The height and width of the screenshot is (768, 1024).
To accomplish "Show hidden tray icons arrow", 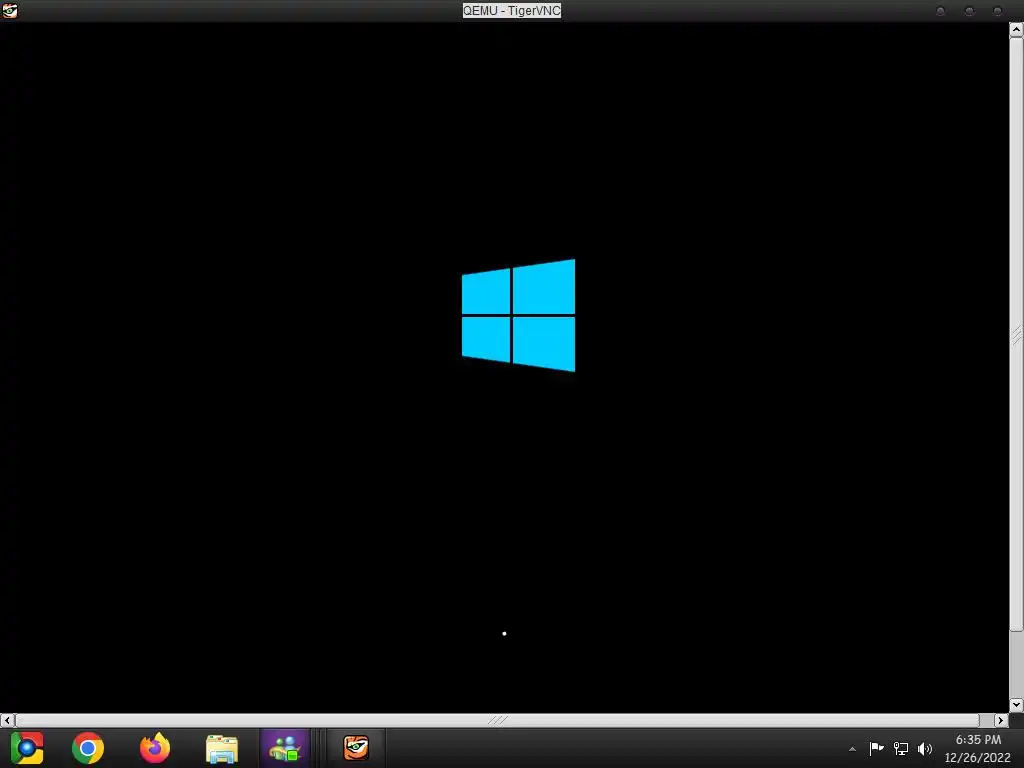I will (852, 749).
